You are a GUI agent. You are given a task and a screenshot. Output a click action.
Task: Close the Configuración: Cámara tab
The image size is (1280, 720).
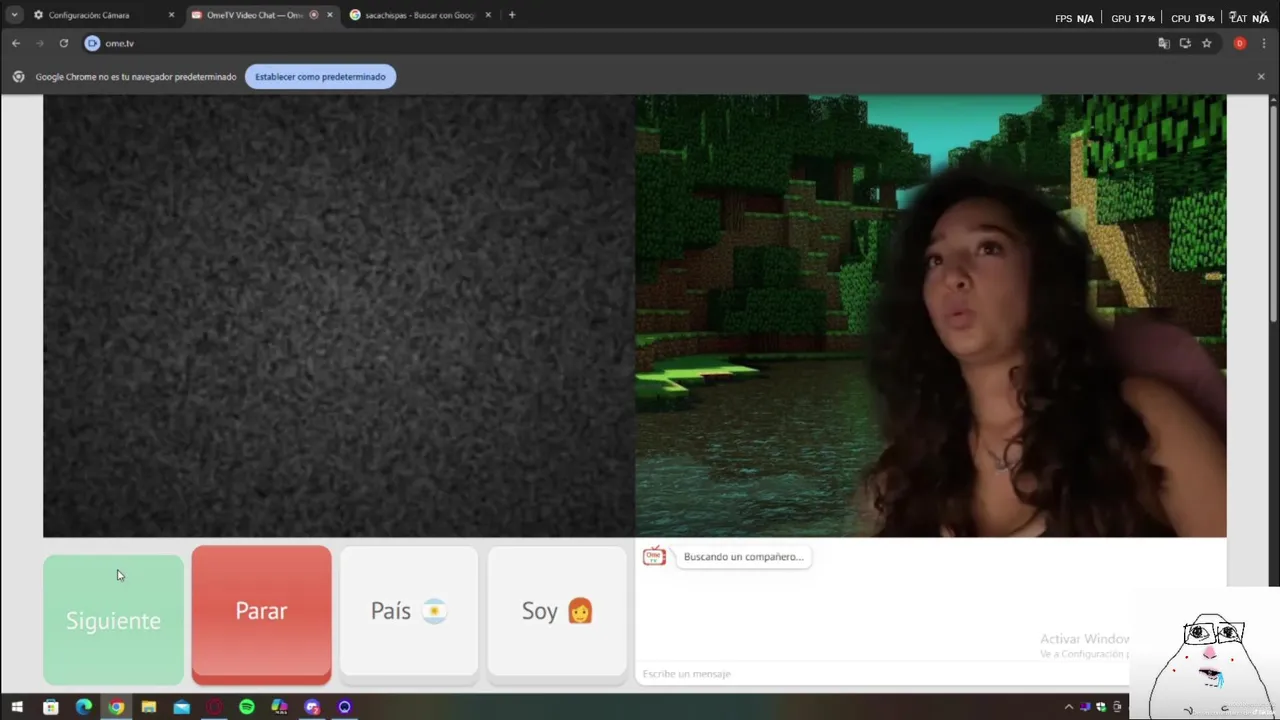coord(171,15)
